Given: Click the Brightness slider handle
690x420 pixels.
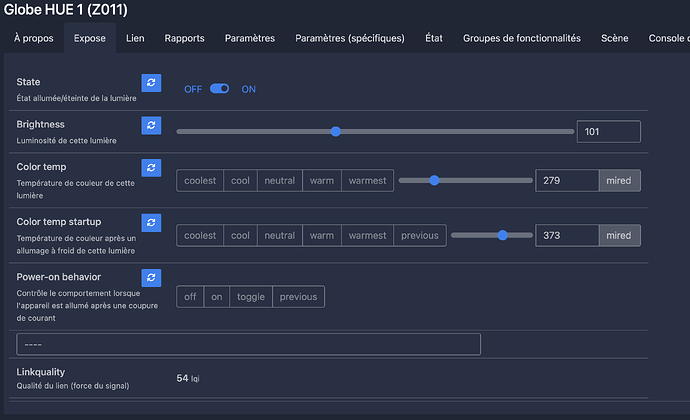Looking at the screenshot, I should point(336,131).
